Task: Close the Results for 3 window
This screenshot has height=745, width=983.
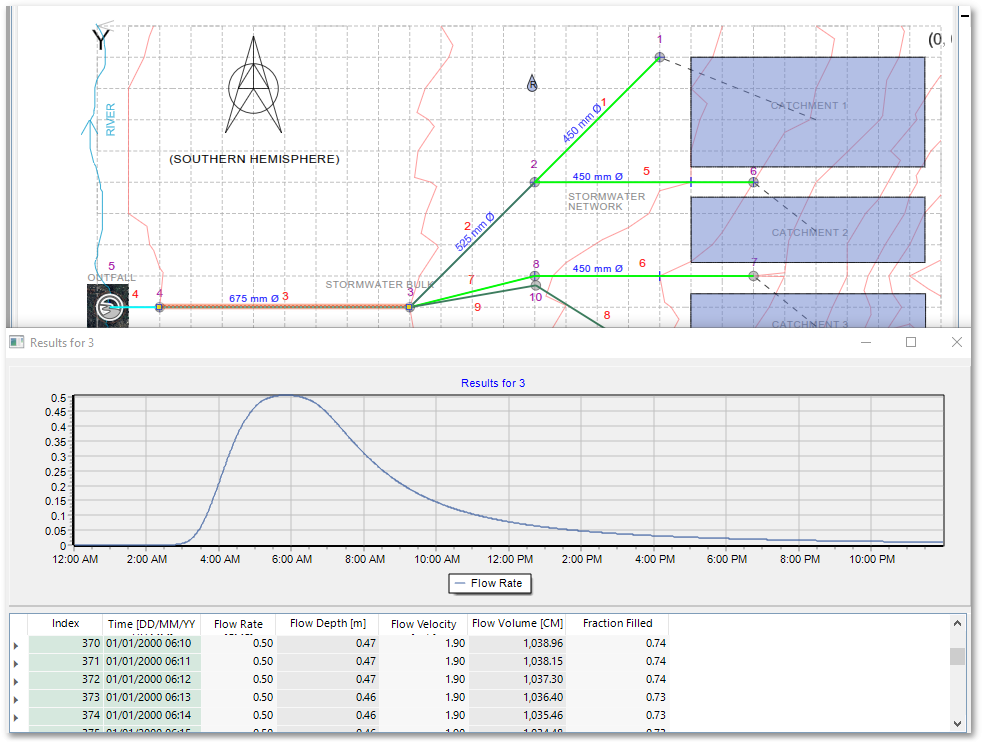Action: 957,342
